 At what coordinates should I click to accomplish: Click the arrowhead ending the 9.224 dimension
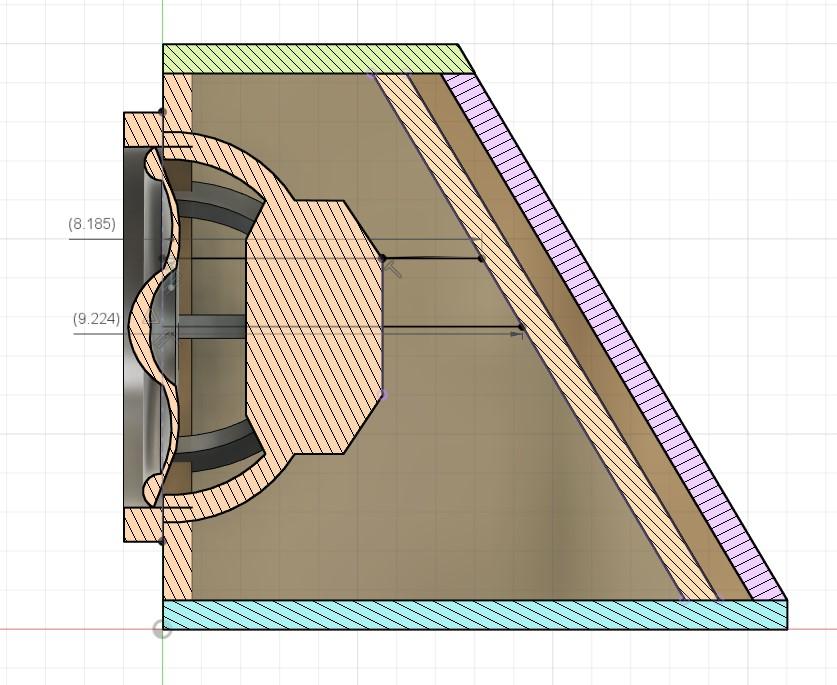[517, 334]
